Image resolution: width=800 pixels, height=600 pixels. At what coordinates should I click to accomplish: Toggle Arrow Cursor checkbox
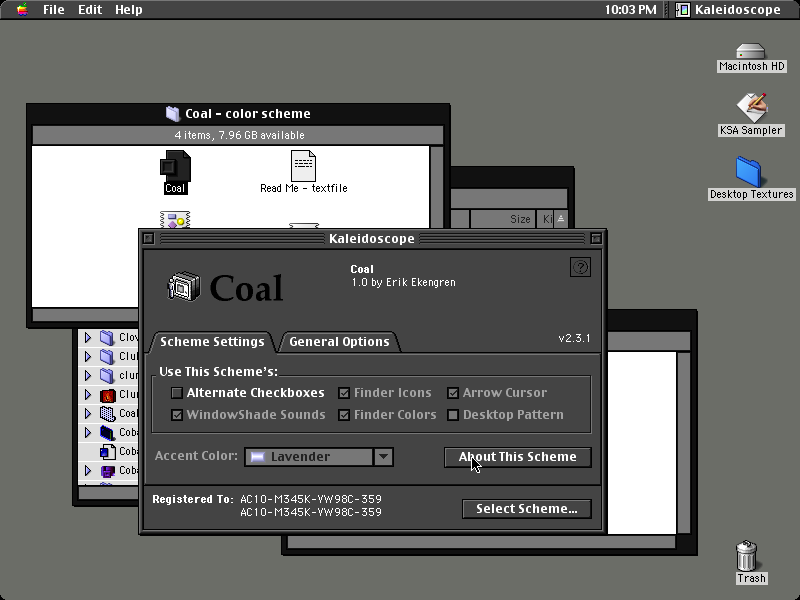tap(453, 393)
